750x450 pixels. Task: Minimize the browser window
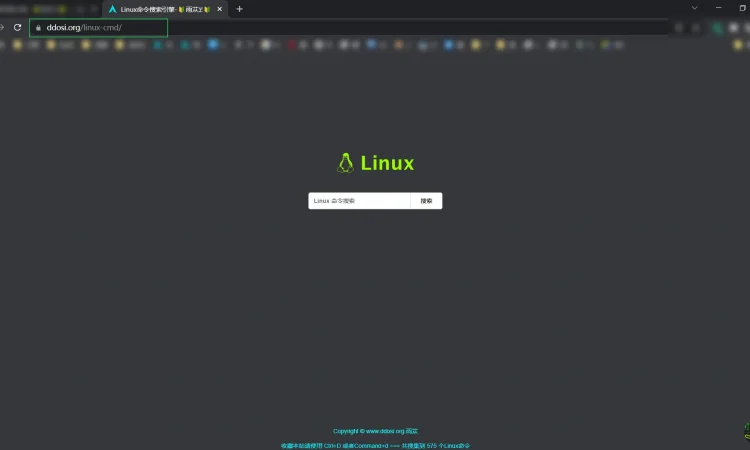[718, 8]
